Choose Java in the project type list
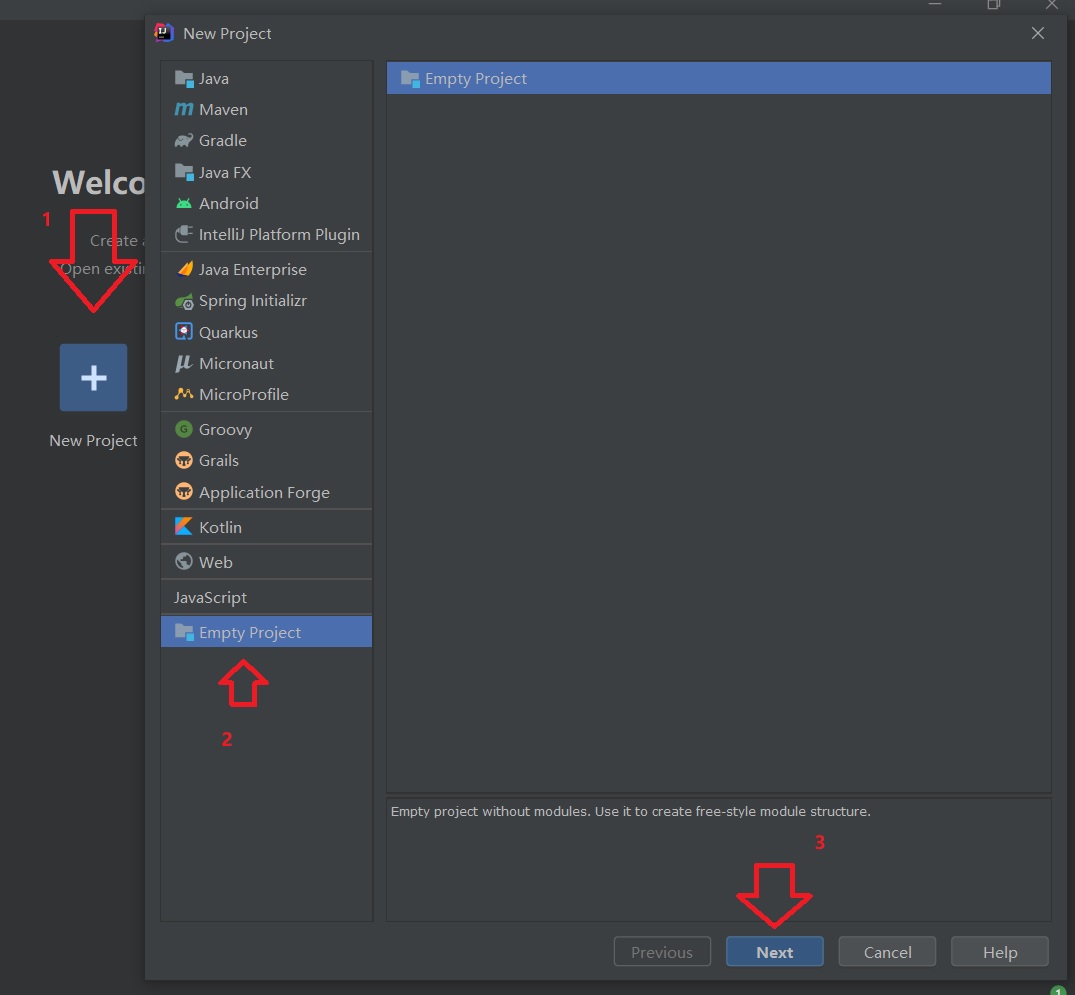Screen dimensions: 1075x995 (213, 79)
